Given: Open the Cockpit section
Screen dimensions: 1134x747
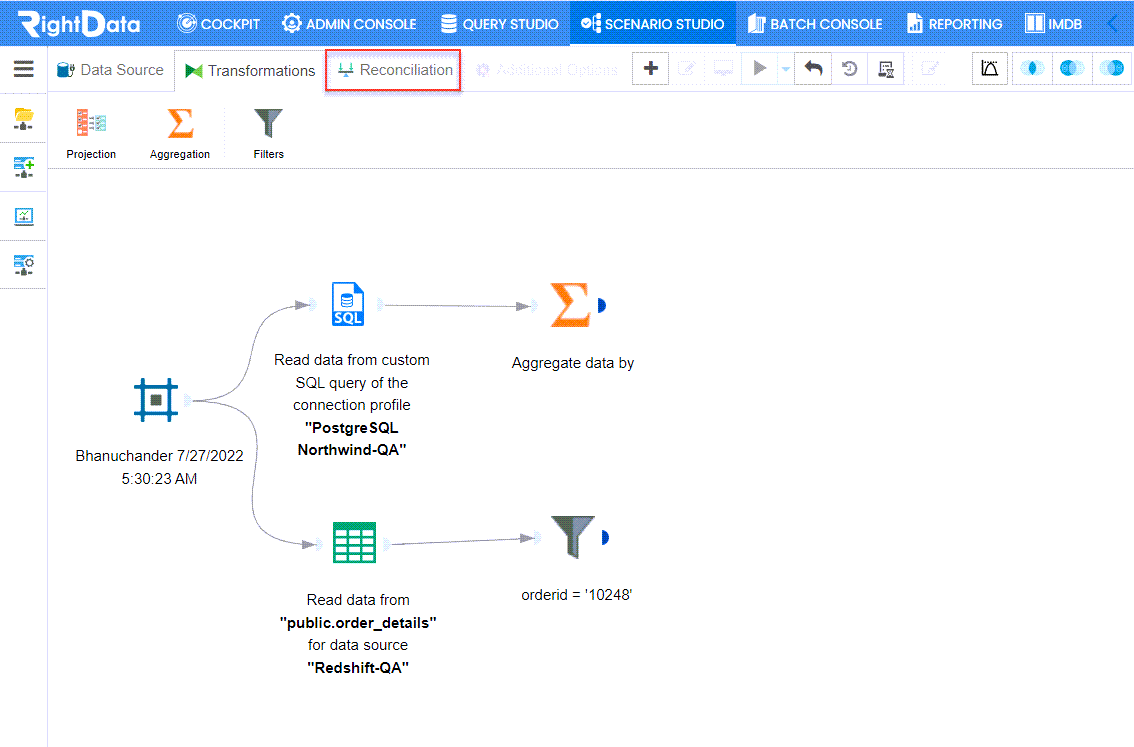Looking at the screenshot, I should 218,24.
